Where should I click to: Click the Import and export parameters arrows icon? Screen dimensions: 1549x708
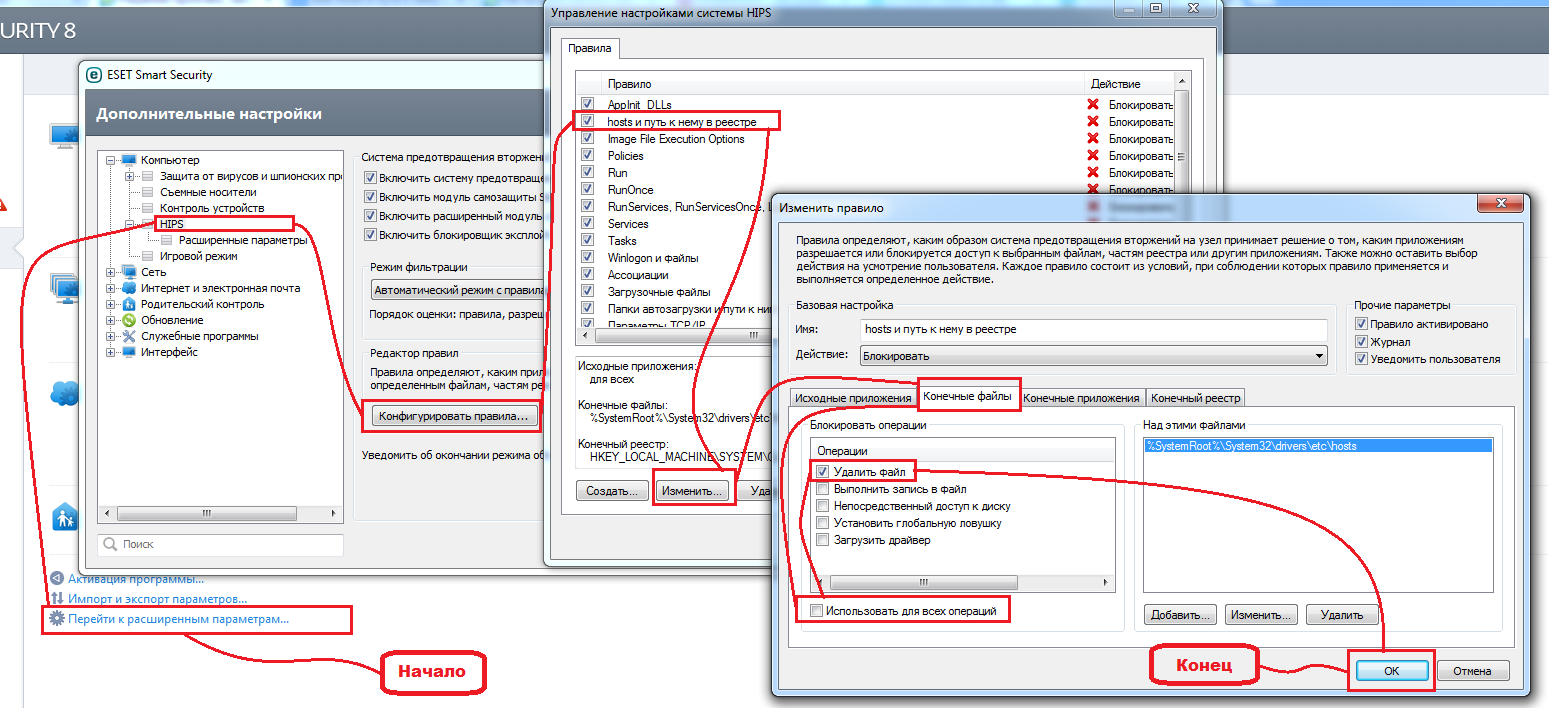tap(57, 599)
